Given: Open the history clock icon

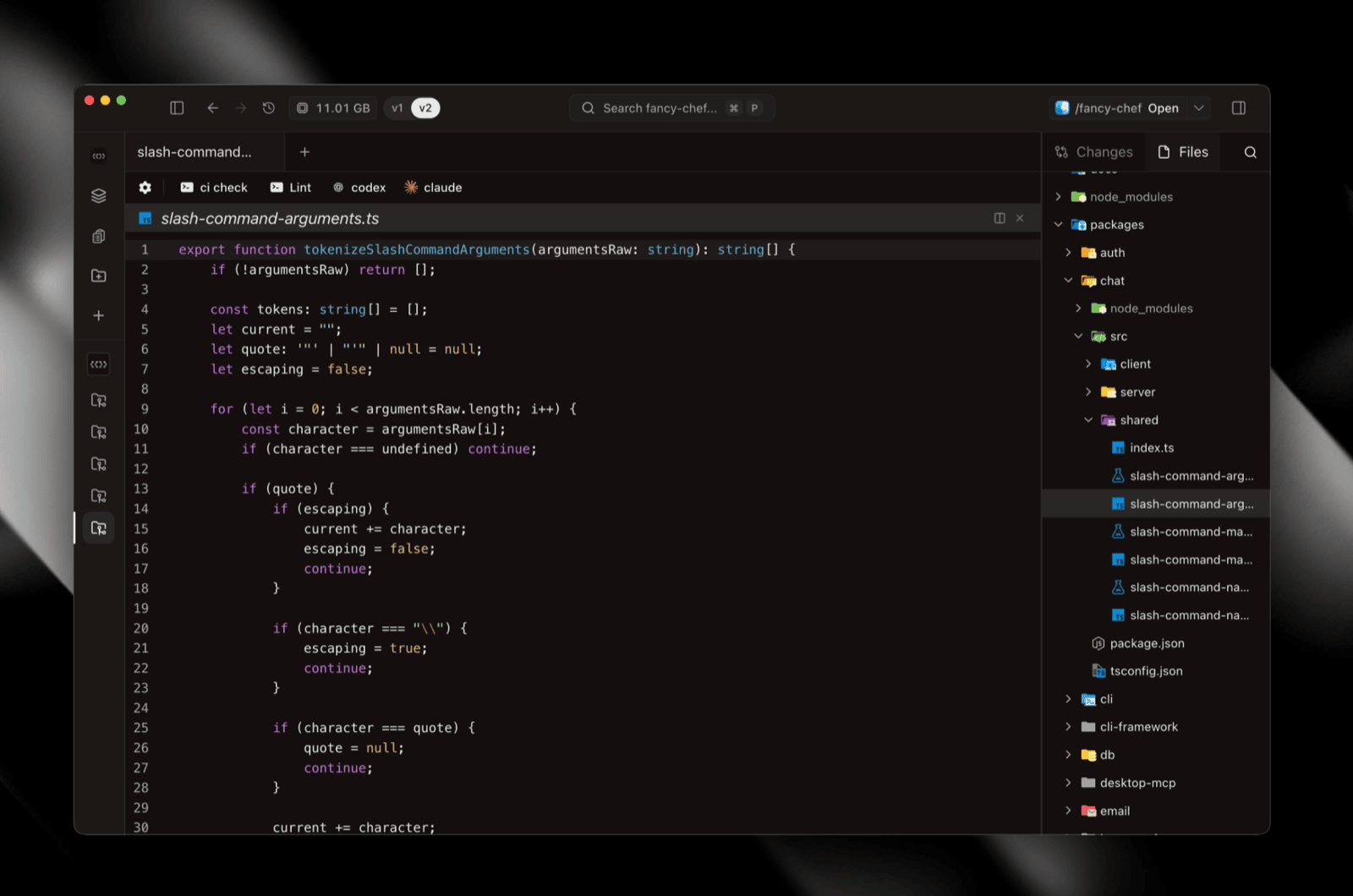Looking at the screenshot, I should tap(269, 108).
